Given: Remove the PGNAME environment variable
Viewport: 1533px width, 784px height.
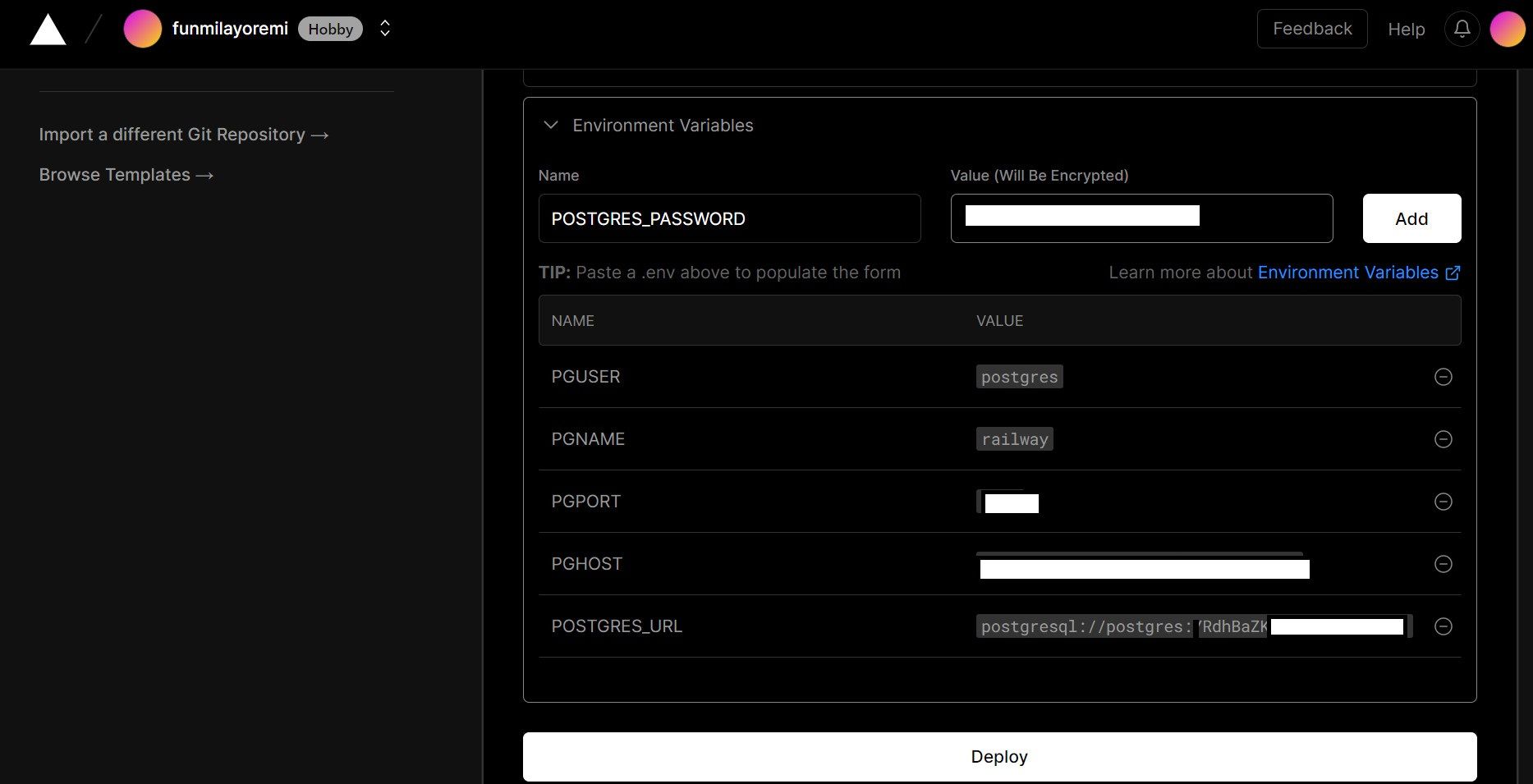Looking at the screenshot, I should [x=1443, y=439].
